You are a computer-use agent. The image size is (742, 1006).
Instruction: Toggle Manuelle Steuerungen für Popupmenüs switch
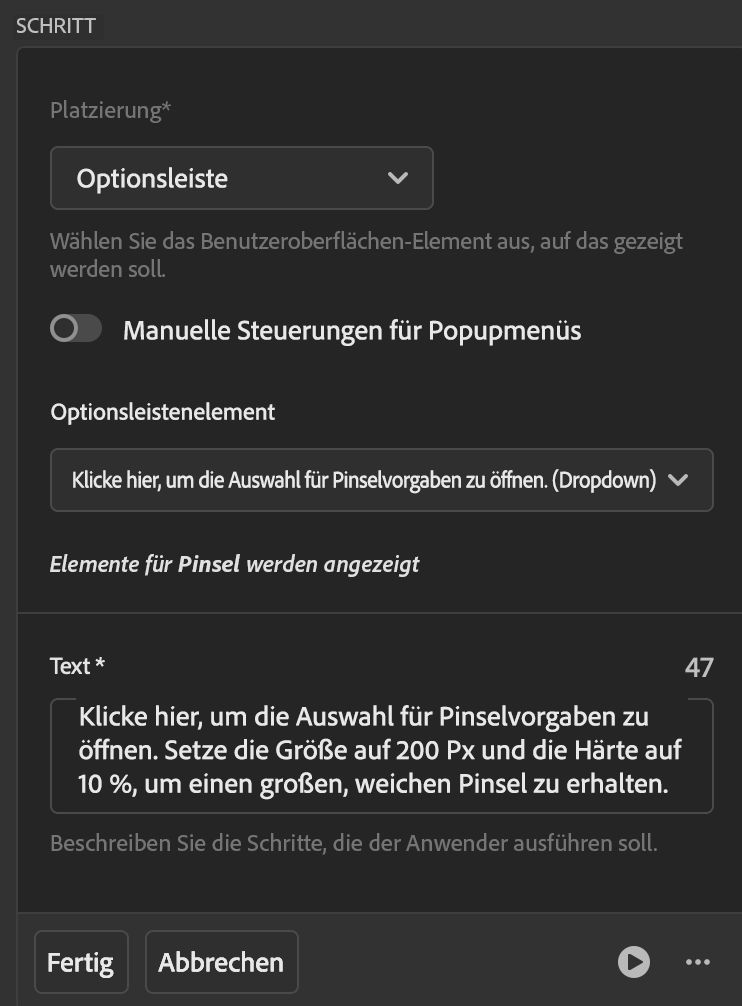(76, 330)
